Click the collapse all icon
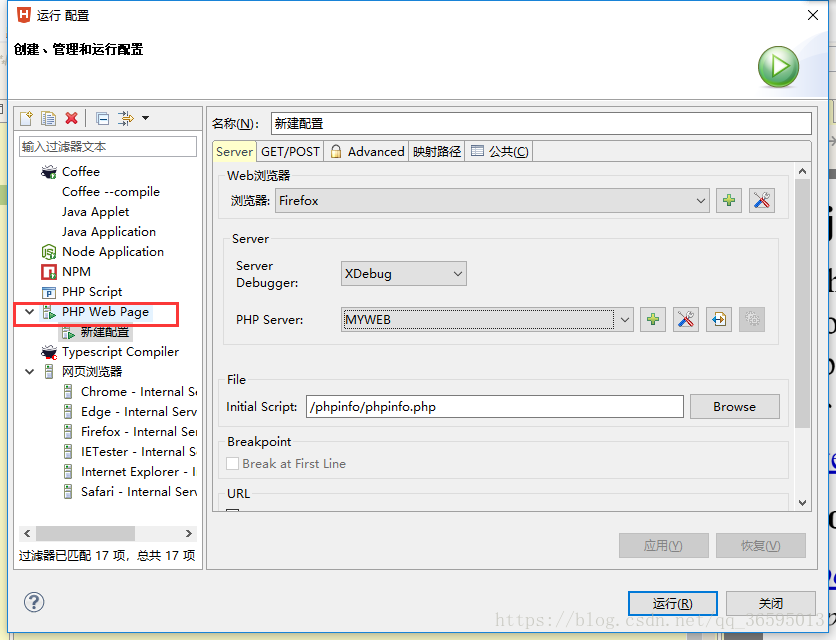The height and width of the screenshot is (640, 836). pos(102,118)
